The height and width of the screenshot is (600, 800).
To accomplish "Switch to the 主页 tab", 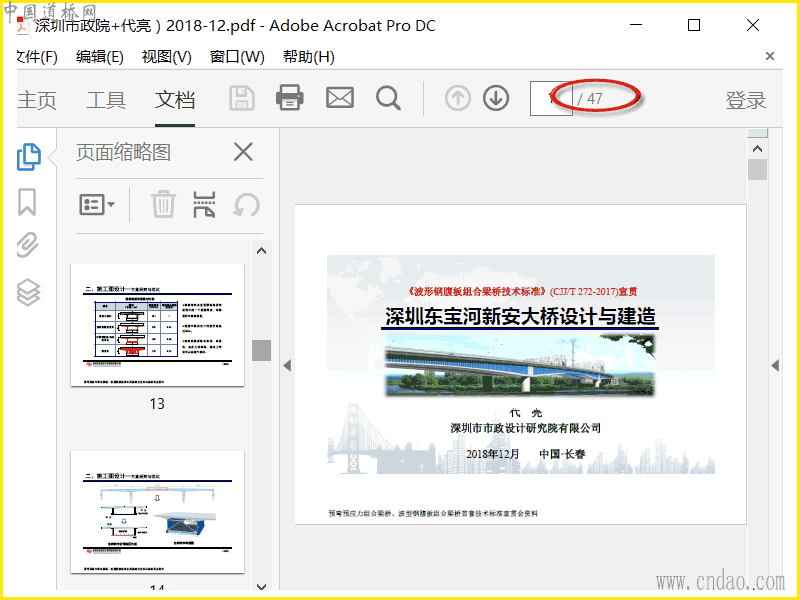I will 37,99.
